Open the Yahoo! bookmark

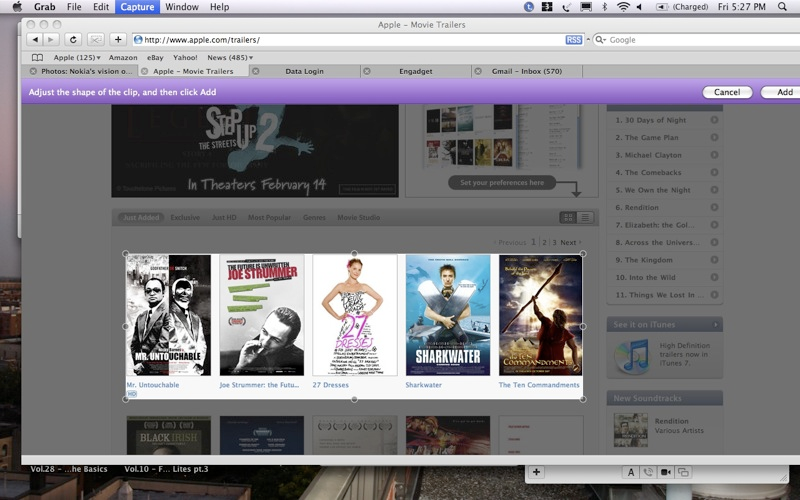tap(185, 58)
